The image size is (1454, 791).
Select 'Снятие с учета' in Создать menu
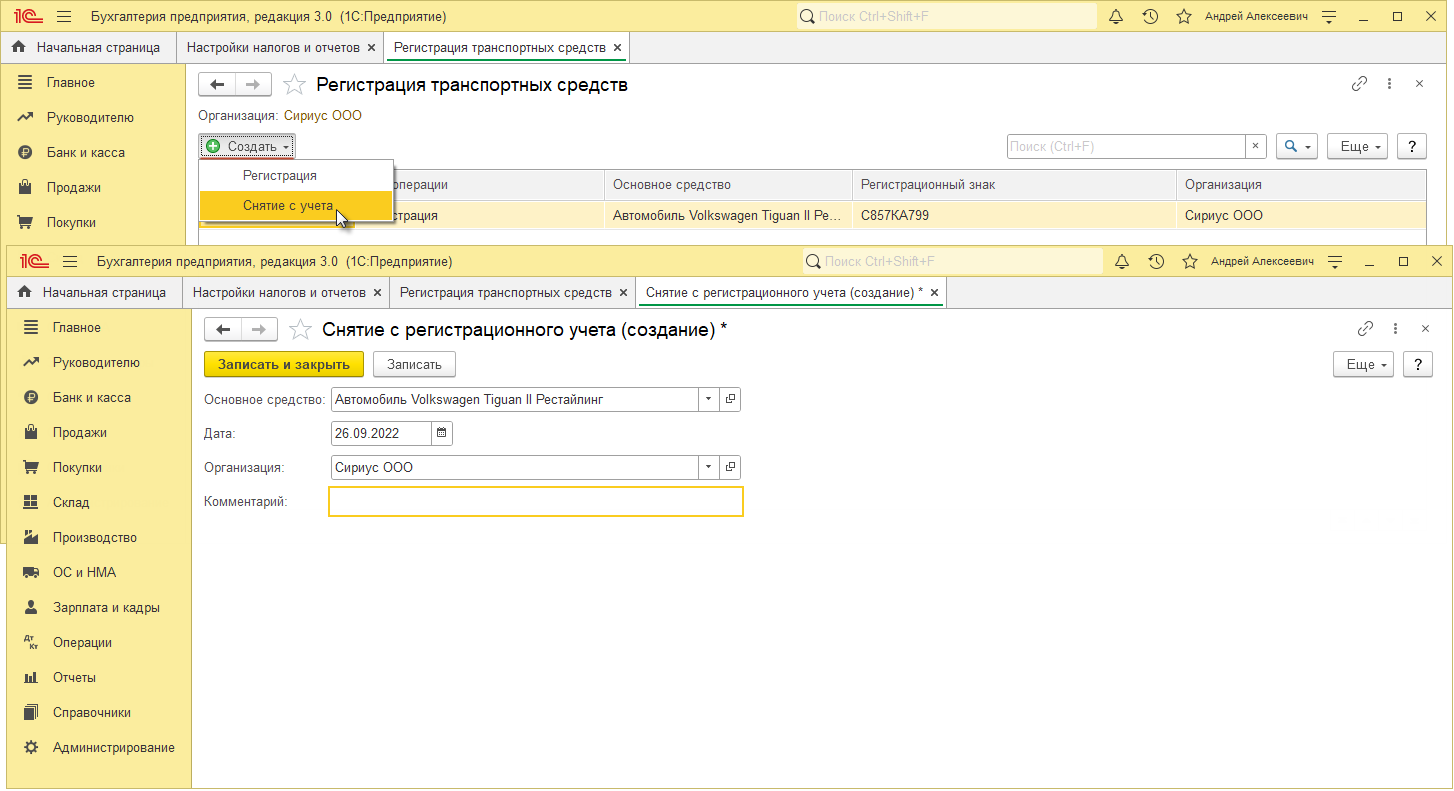pos(296,205)
